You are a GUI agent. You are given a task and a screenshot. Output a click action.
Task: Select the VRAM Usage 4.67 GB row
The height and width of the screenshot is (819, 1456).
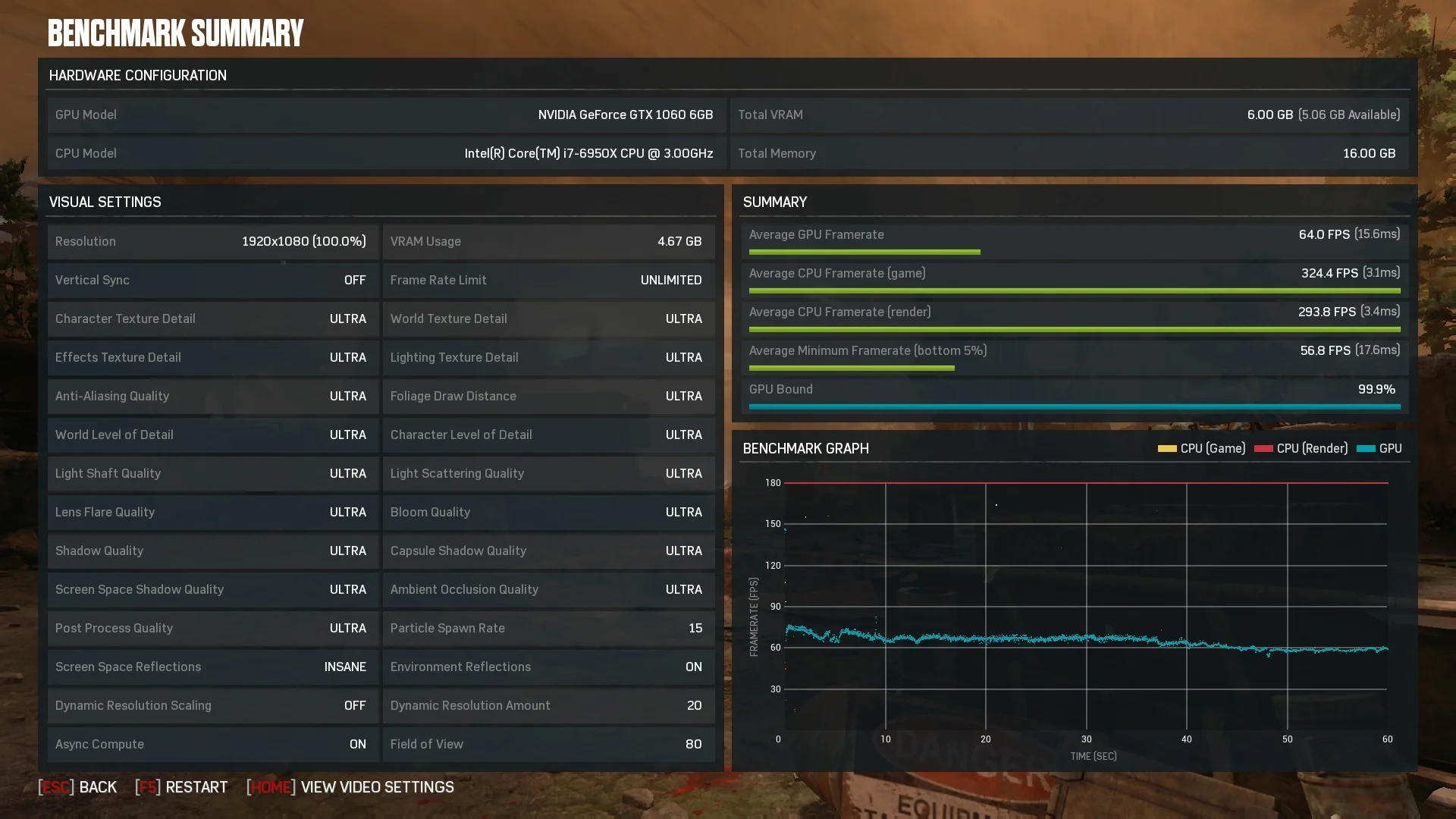click(549, 241)
